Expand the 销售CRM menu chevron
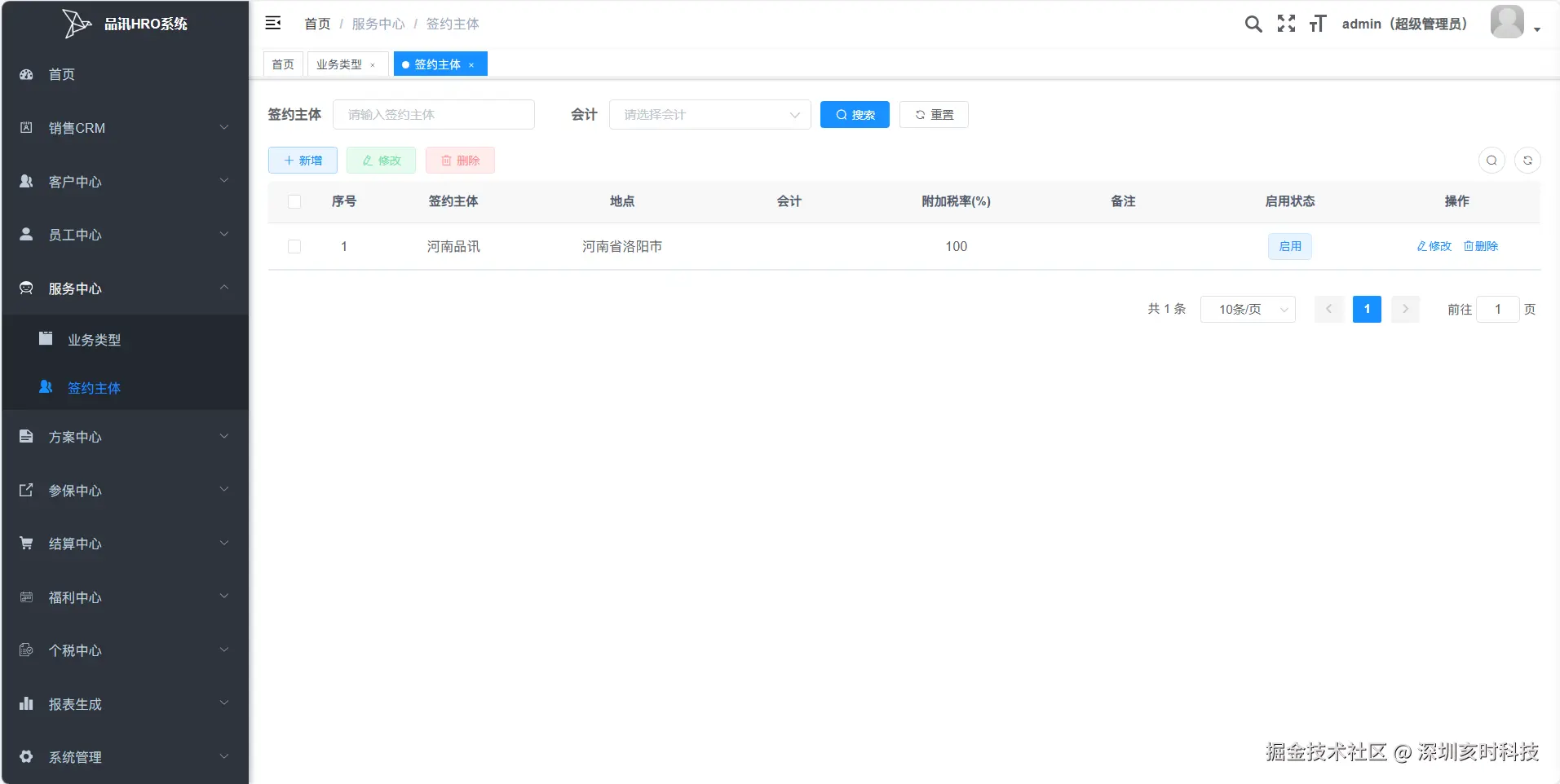The image size is (1560, 784). [224, 127]
